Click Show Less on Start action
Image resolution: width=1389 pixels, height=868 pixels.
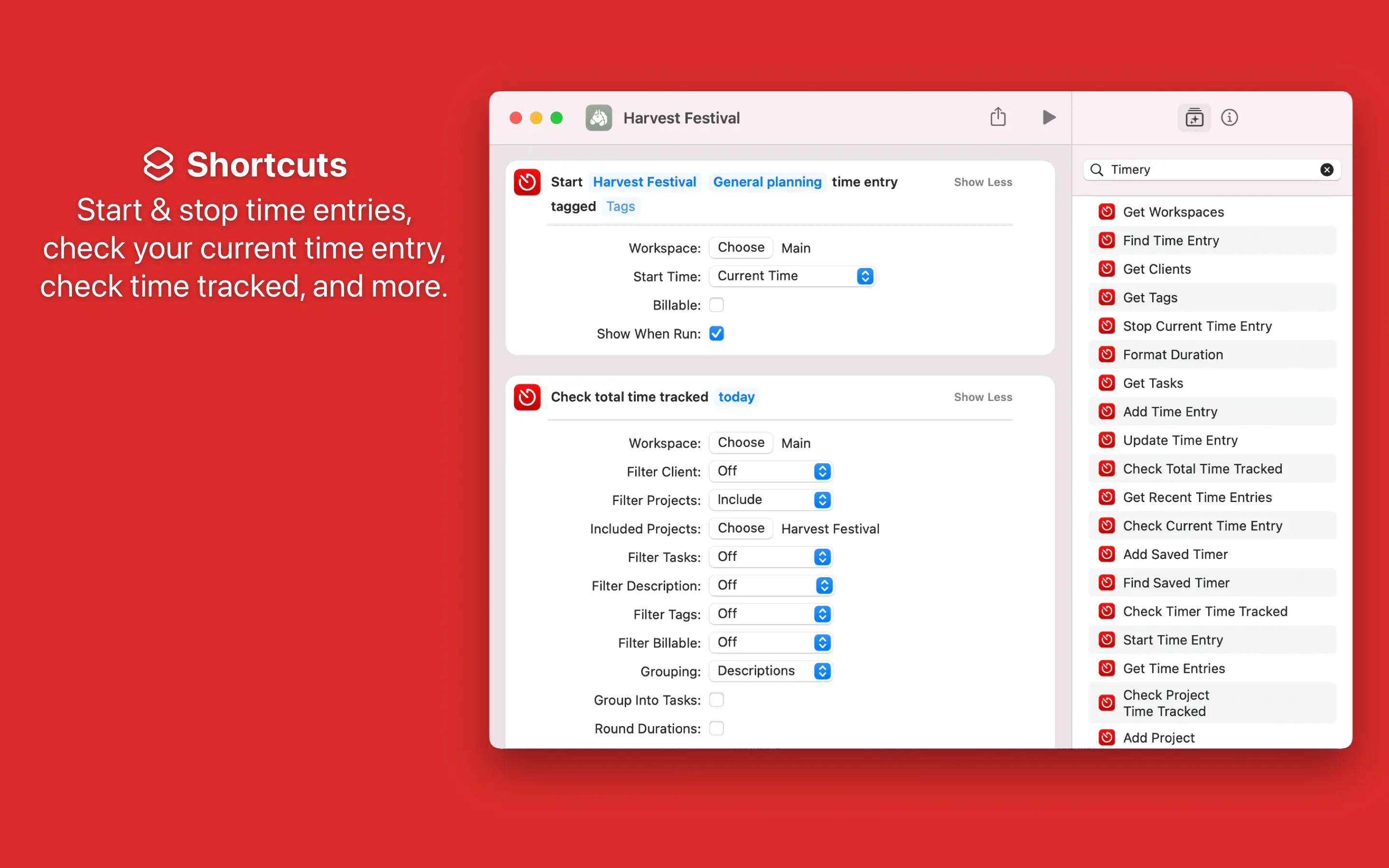tap(982, 182)
